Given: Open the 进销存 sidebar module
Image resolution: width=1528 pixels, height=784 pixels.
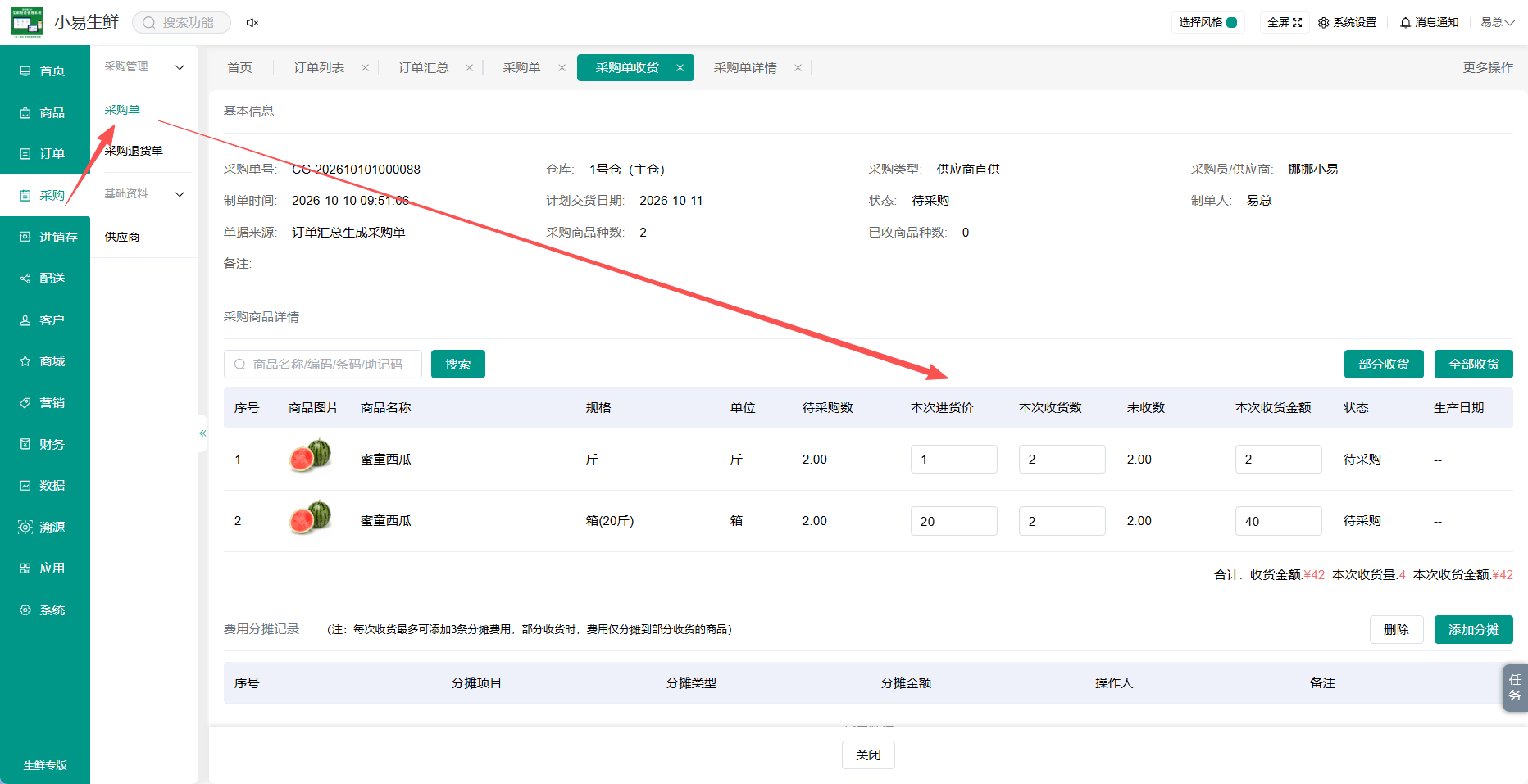Looking at the screenshot, I should [x=45, y=237].
